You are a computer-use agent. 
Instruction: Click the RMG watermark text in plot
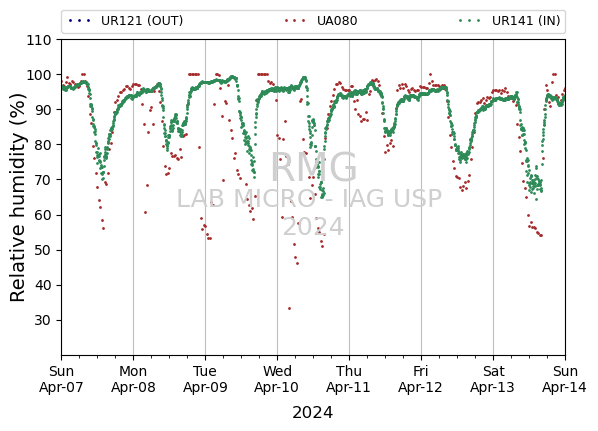(313, 167)
